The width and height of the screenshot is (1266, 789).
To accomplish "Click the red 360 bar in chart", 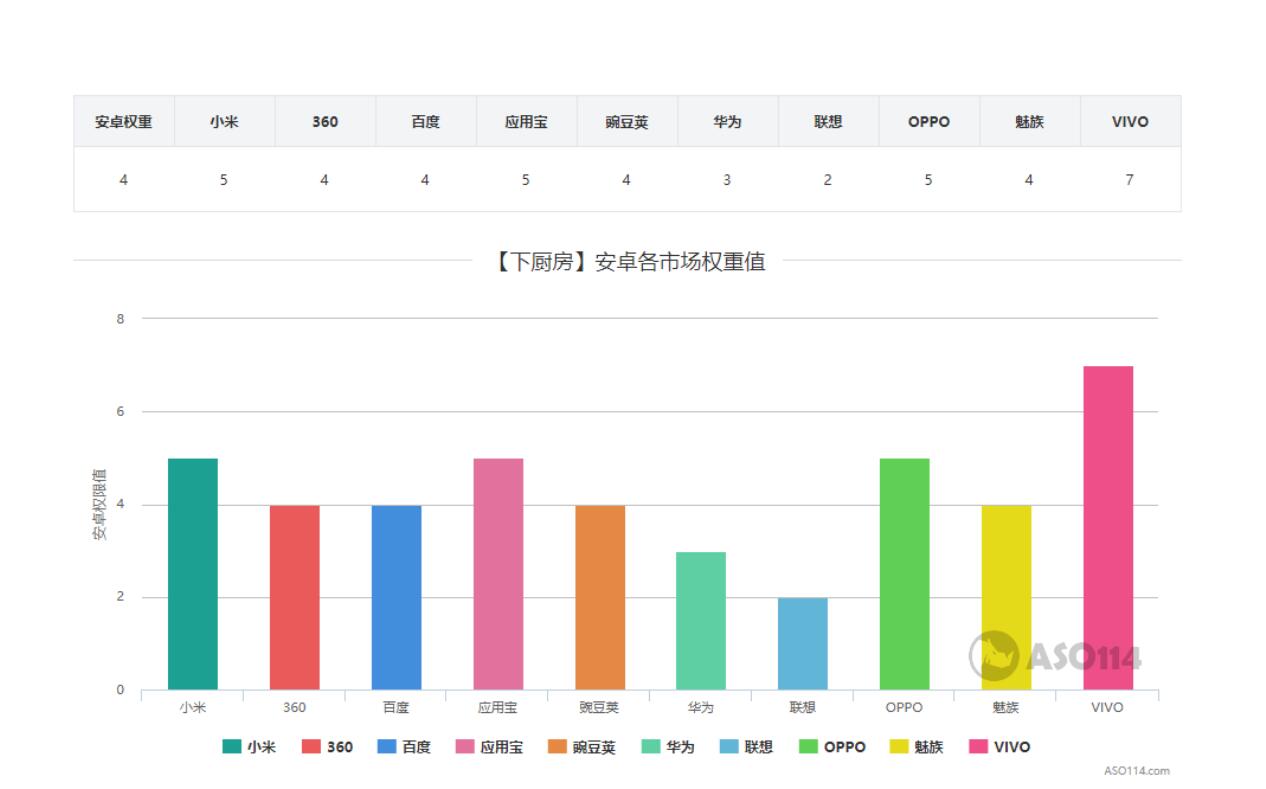I will (x=294, y=597).
